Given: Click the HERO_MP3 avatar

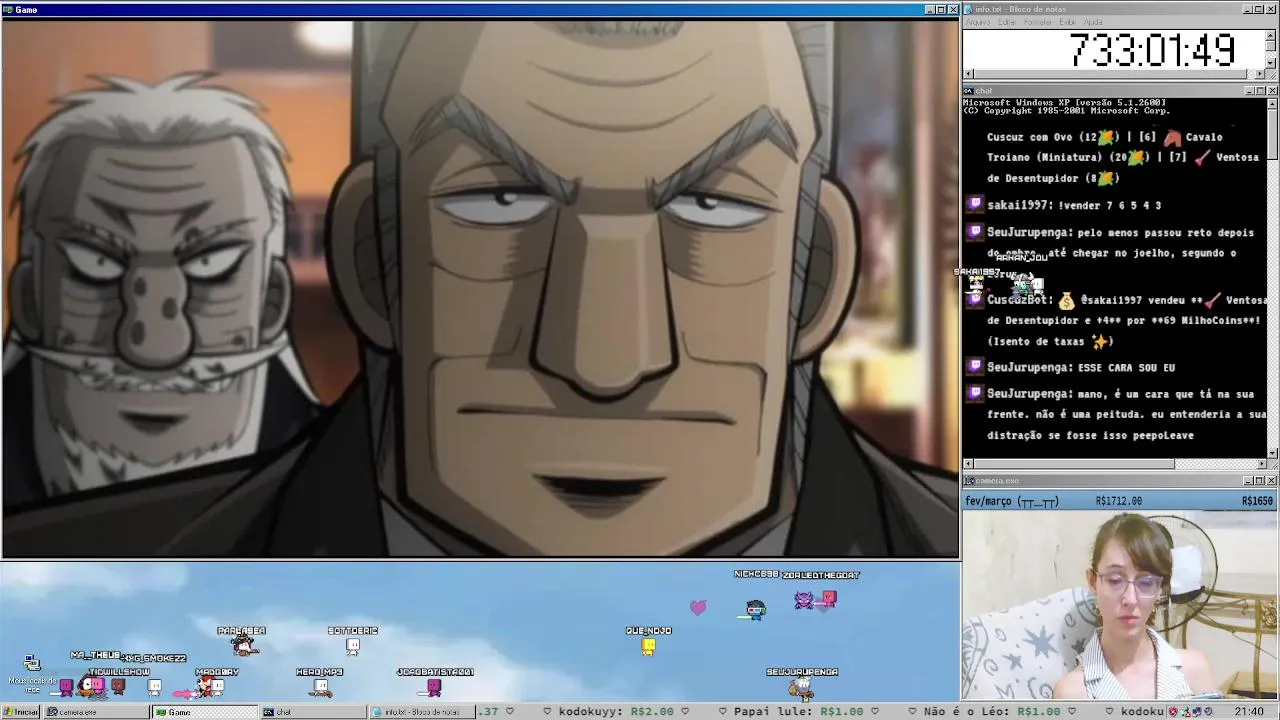Looking at the screenshot, I should click(x=320, y=687).
